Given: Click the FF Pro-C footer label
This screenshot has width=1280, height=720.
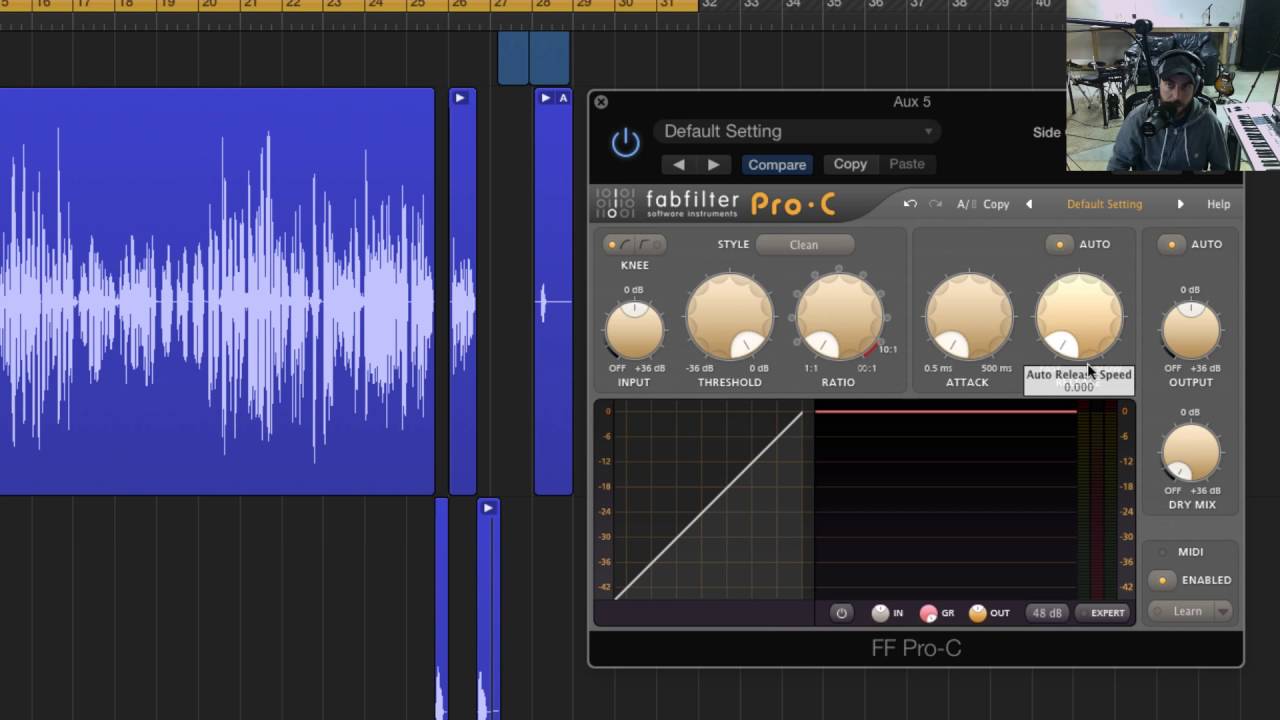Looking at the screenshot, I should pyautogui.click(x=916, y=648).
